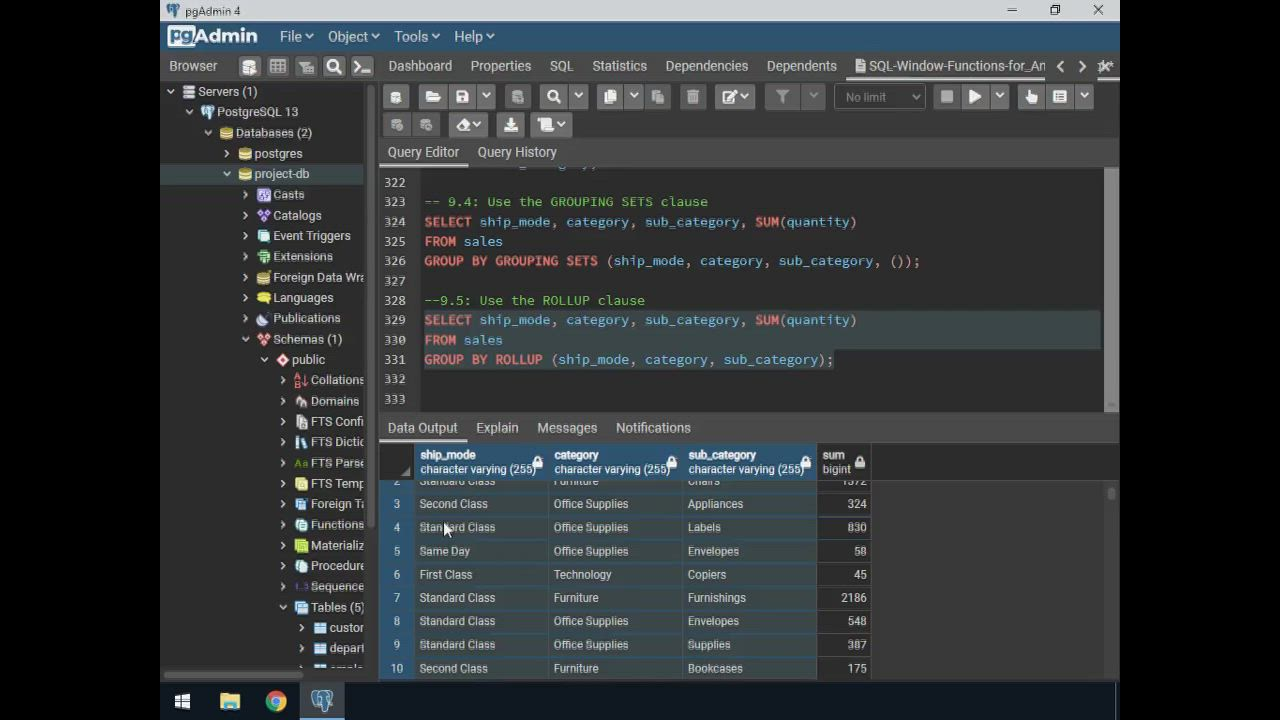Viewport: 1280px width, 720px height.
Task: Click the Dashboard tab
Action: point(420,66)
